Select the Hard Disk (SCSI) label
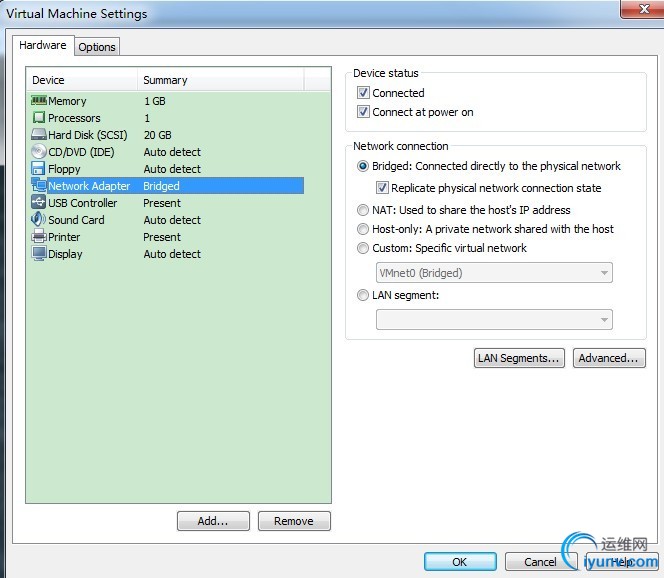664x578 pixels. coord(88,135)
